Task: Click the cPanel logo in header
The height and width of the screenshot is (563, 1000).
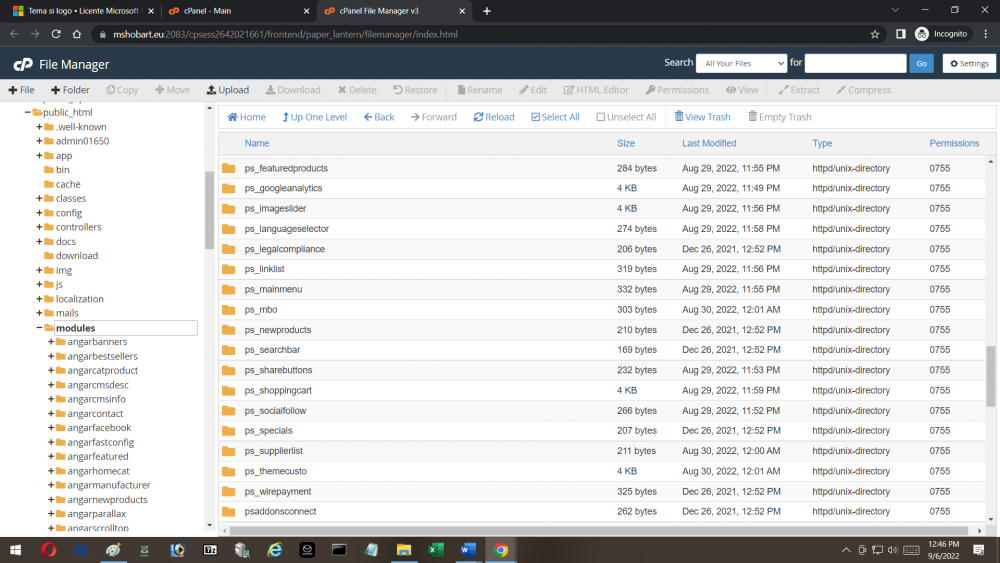Action: pos(23,64)
